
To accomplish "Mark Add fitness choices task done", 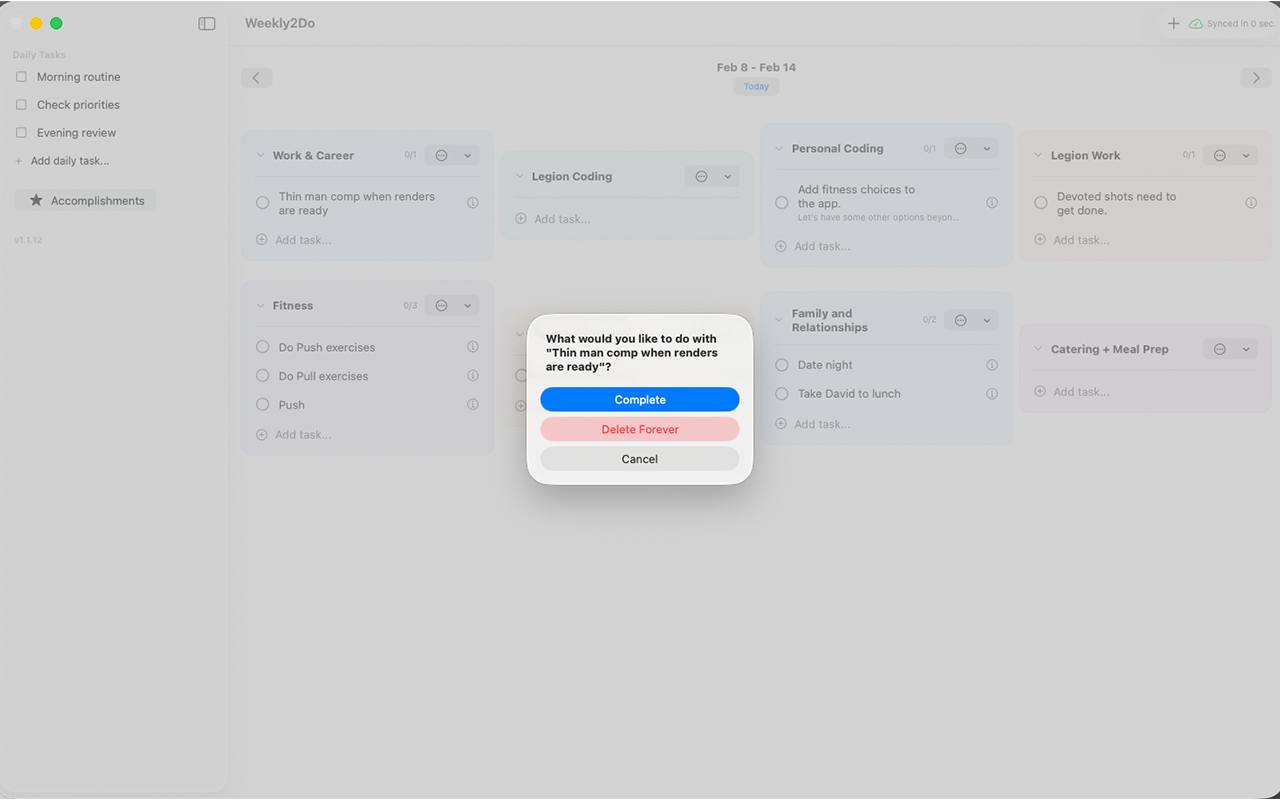I will click(782, 203).
